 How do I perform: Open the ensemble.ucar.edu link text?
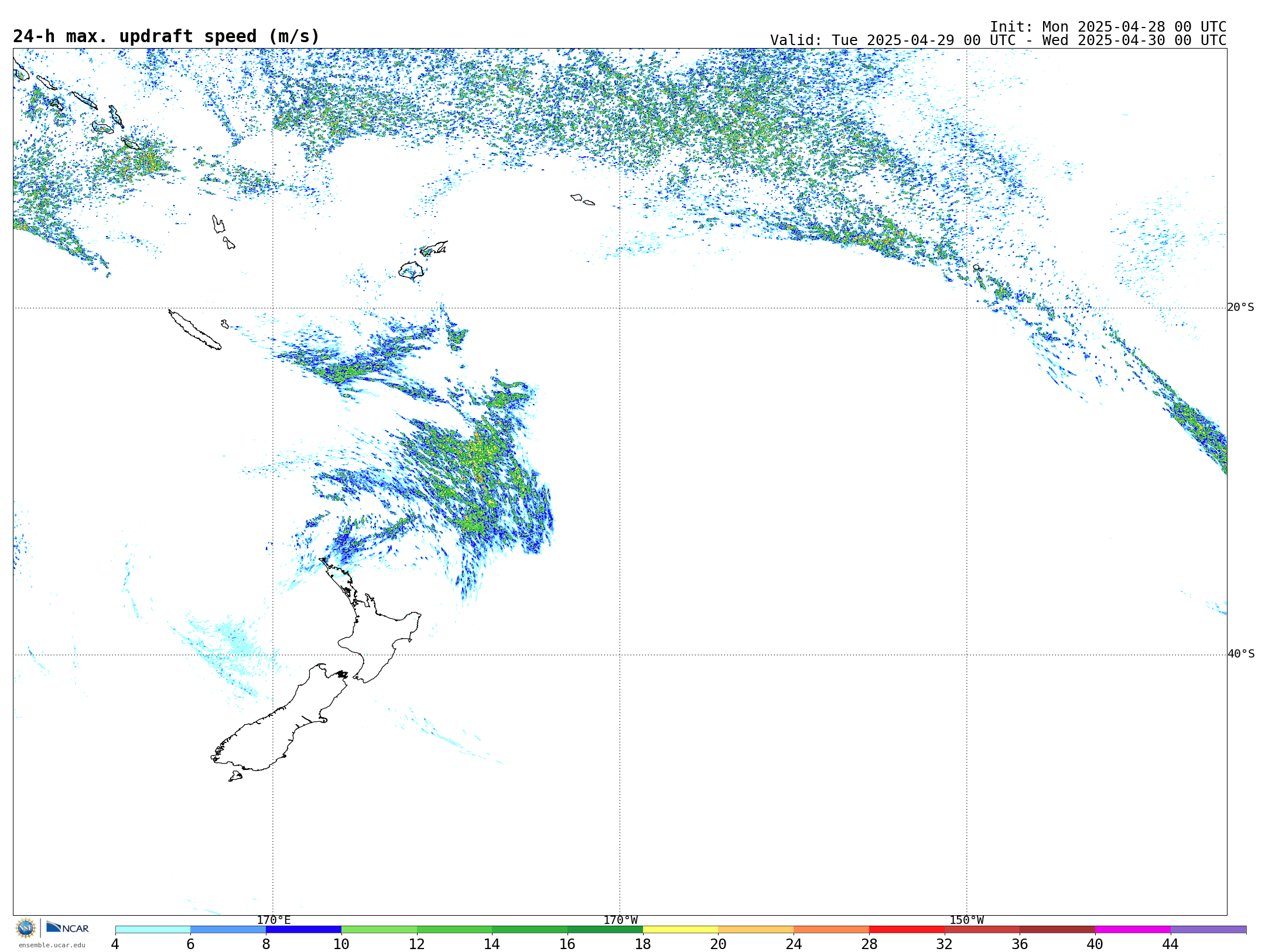[52, 945]
